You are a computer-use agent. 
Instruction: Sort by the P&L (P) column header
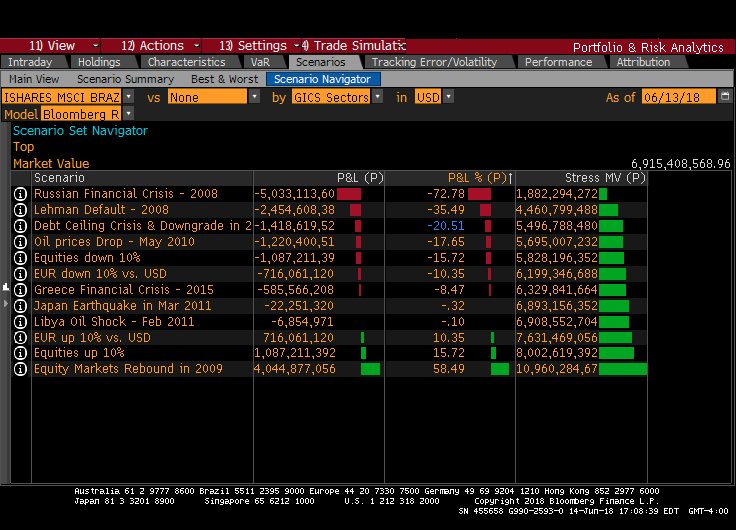pyautogui.click(x=319, y=178)
